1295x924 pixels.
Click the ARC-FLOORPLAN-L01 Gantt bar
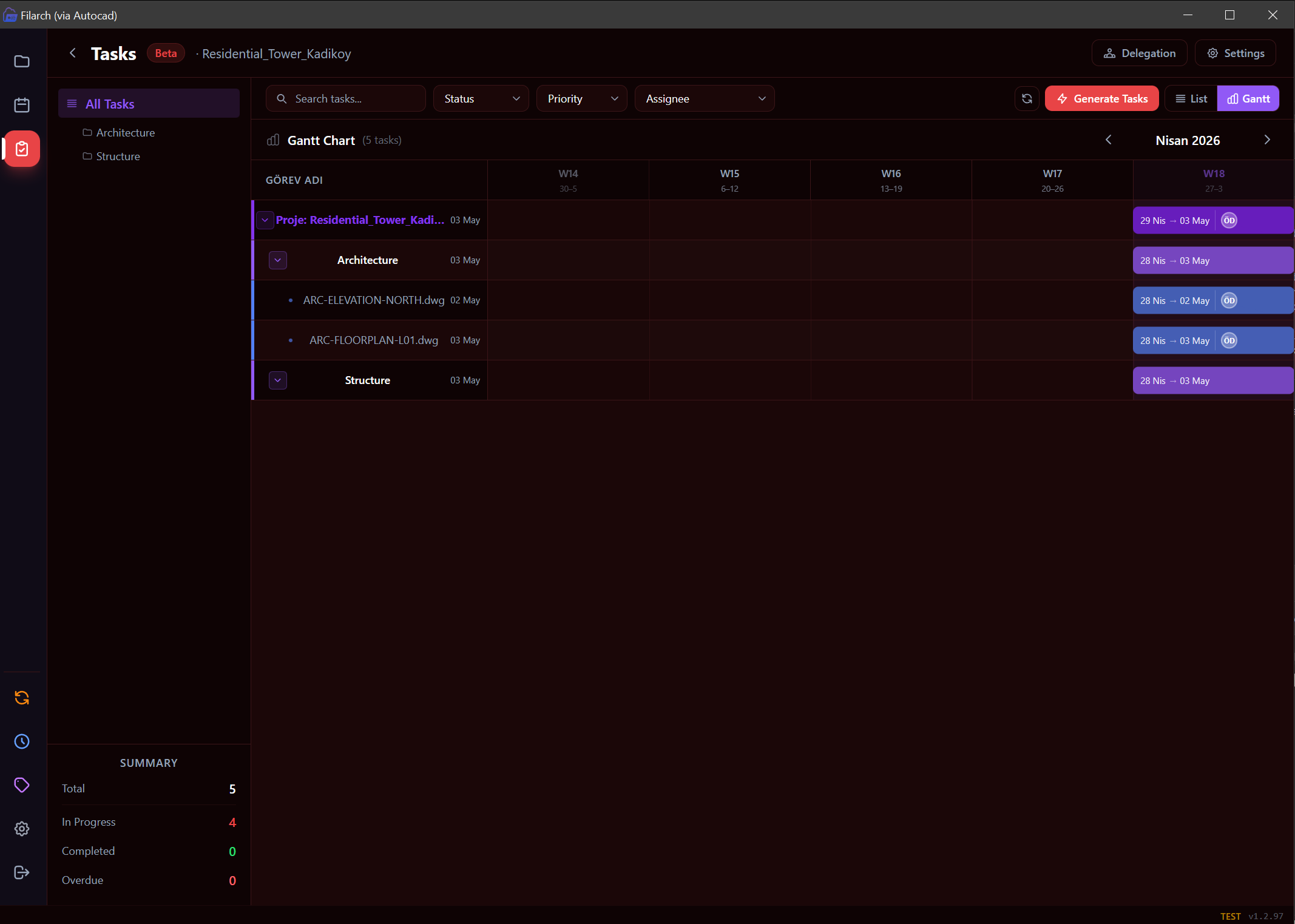click(1213, 340)
